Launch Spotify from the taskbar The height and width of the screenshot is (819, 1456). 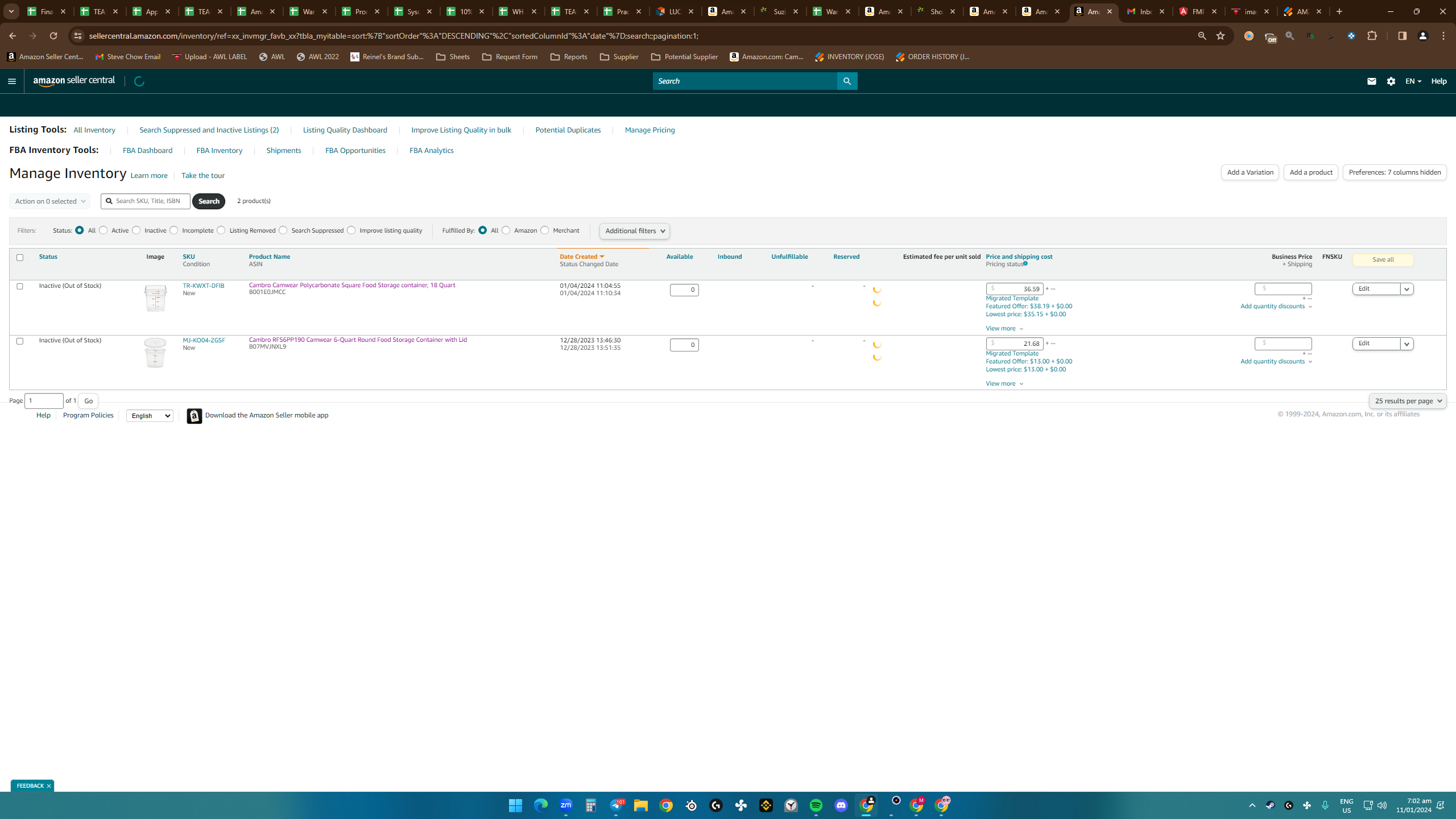816,805
